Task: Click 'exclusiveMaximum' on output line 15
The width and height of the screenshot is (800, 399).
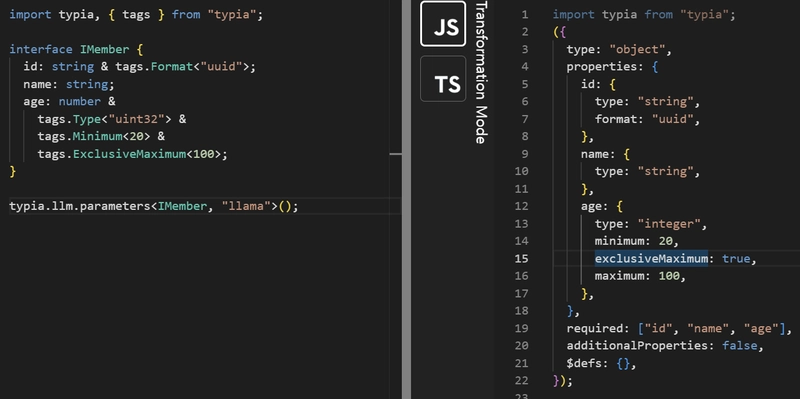Action: pyautogui.click(x=651, y=259)
